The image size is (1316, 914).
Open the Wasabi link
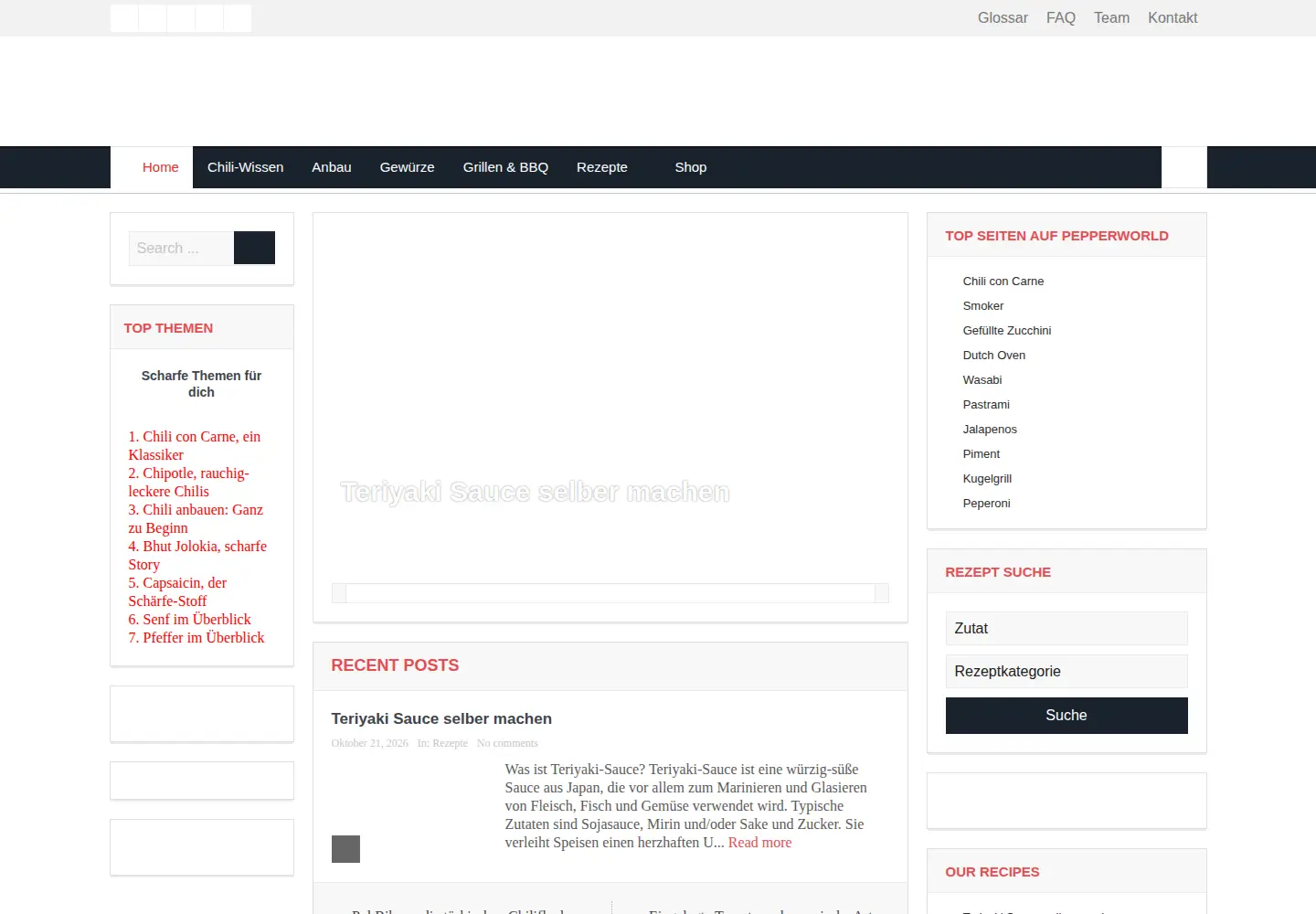(982, 380)
